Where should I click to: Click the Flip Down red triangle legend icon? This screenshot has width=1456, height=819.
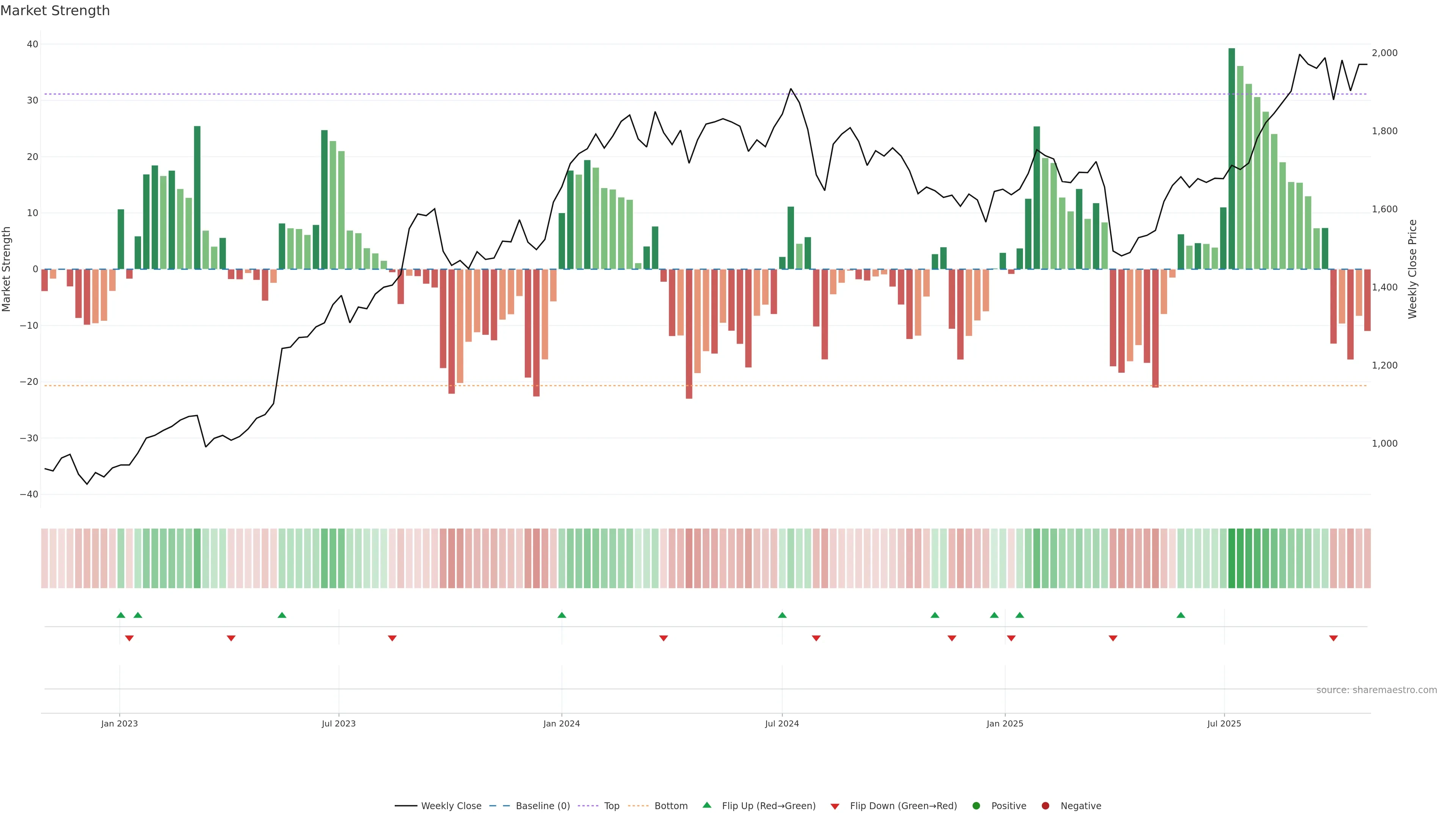pyautogui.click(x=835, y=806)
